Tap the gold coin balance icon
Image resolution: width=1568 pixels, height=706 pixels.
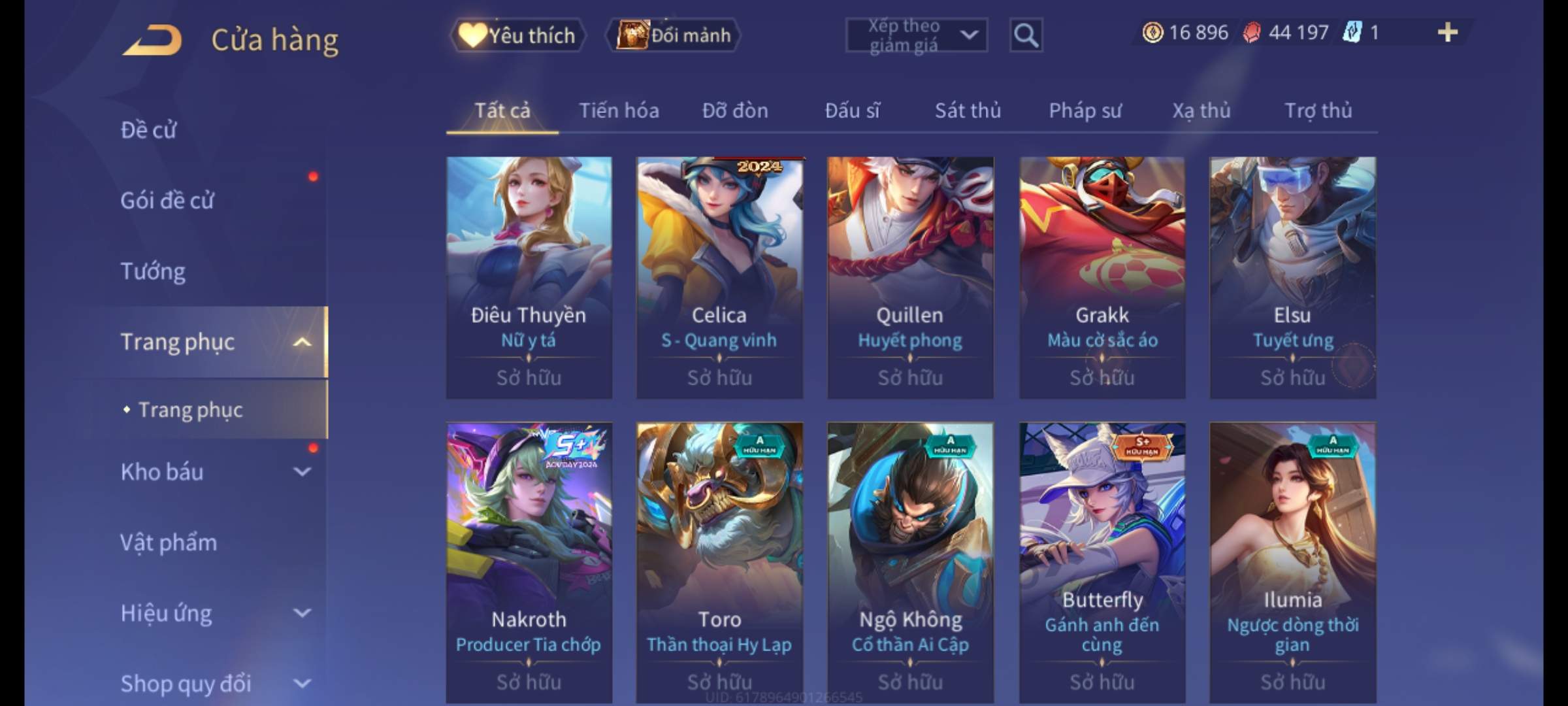pos(1152,32)
